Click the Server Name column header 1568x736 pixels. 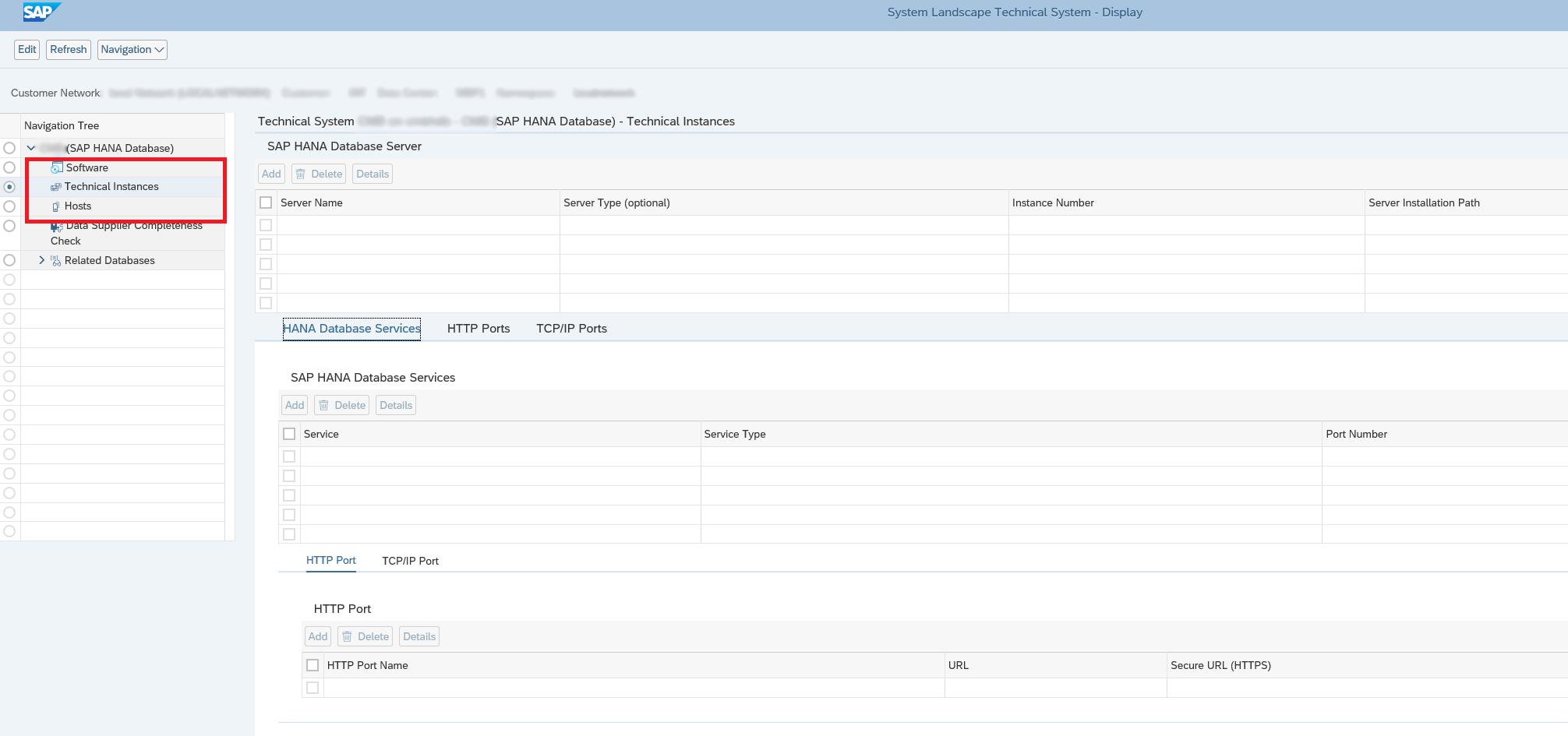[x=418, y=202]
